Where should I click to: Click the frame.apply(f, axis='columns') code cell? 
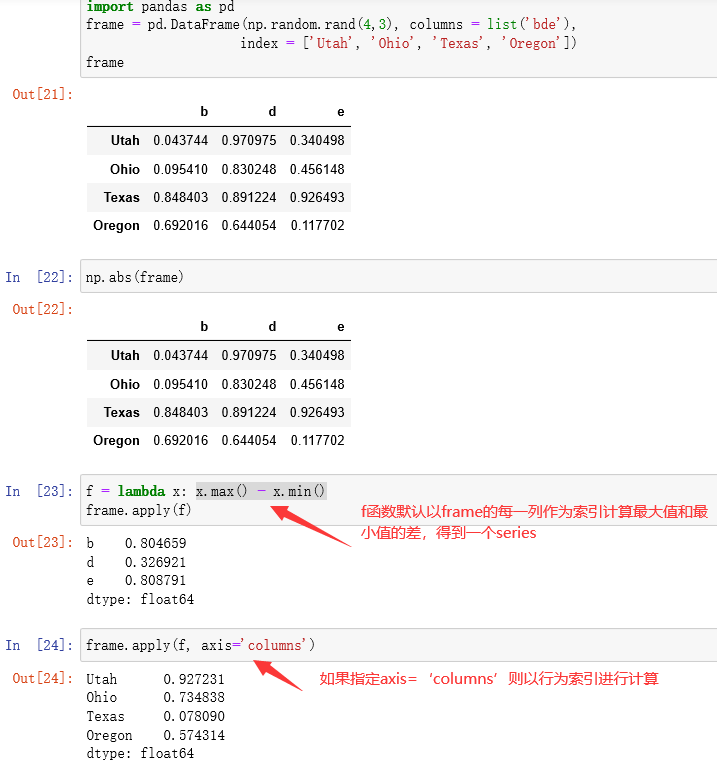tap(398, 645)
